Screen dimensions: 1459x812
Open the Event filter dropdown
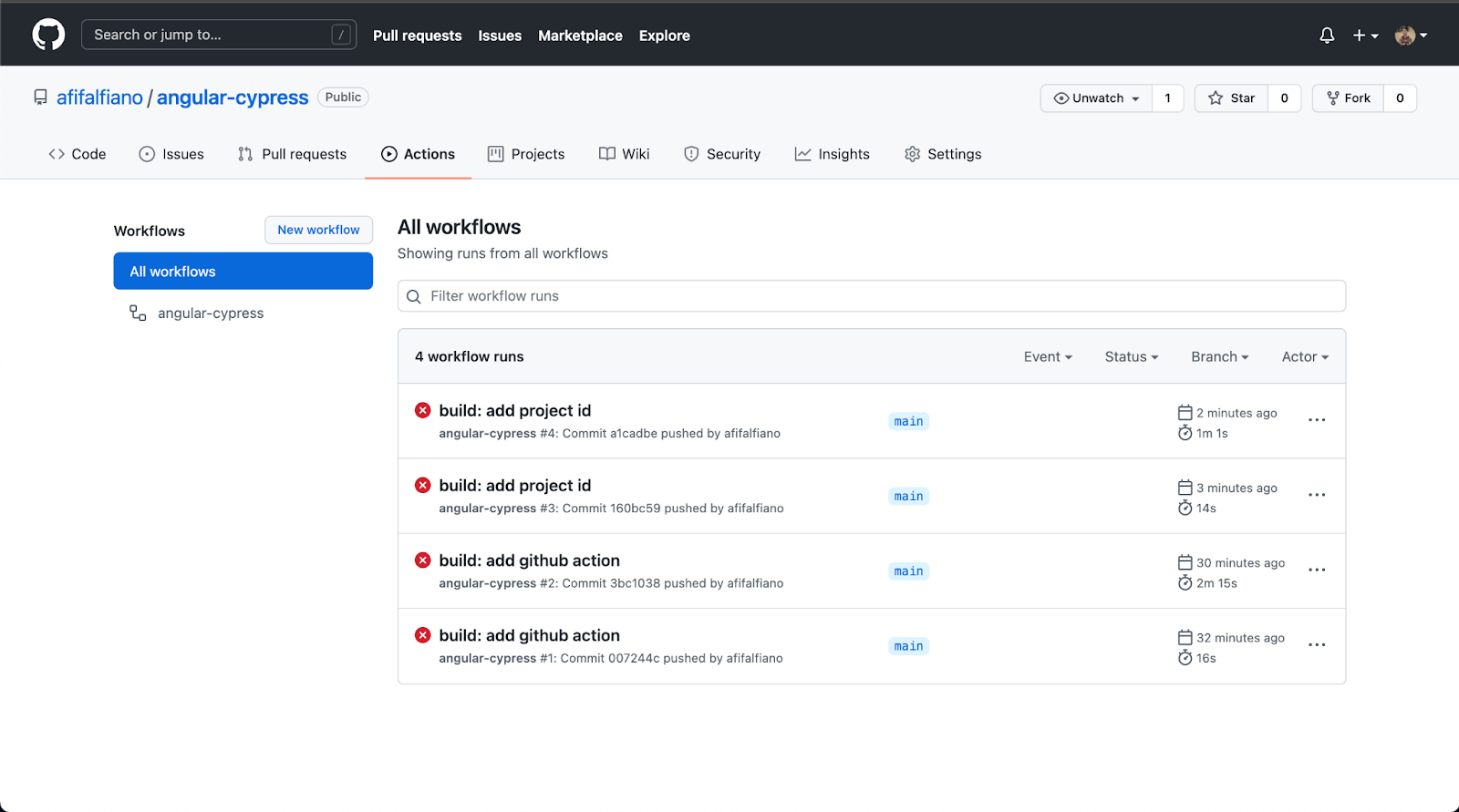[x=1048, y=356]
